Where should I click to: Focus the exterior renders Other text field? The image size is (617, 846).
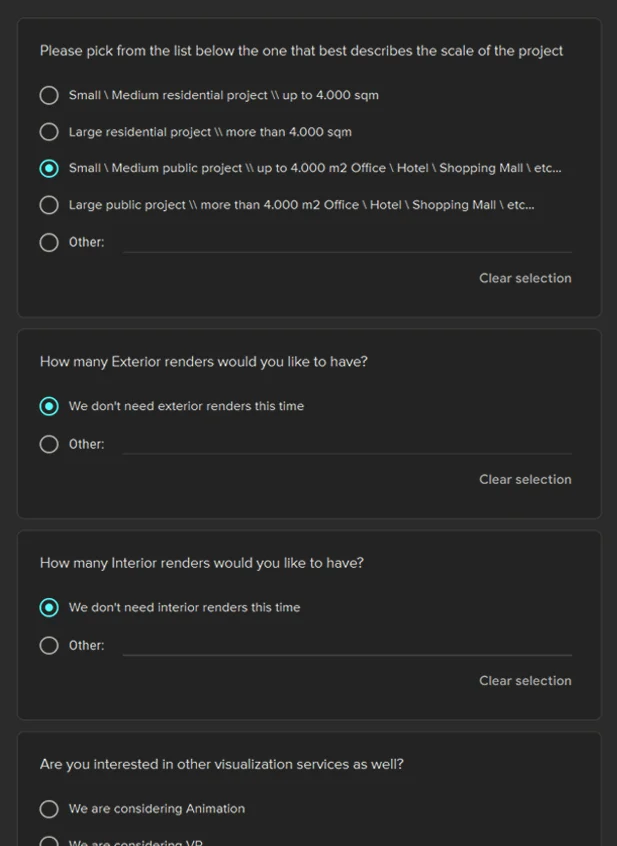pyautogui.click(x=346, y=444)
